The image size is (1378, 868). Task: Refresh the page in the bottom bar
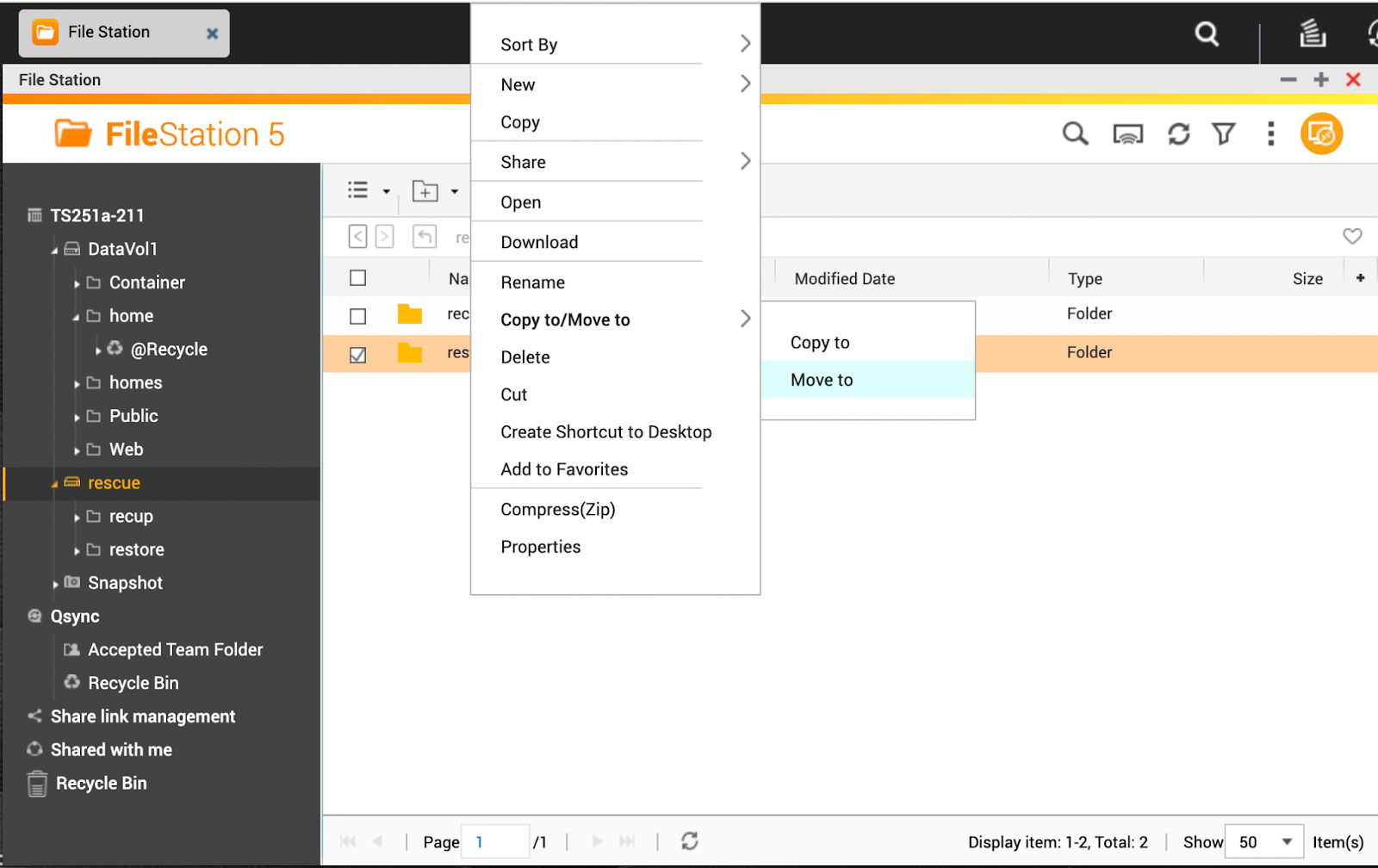pyautogui.click(x=689, y=841)
